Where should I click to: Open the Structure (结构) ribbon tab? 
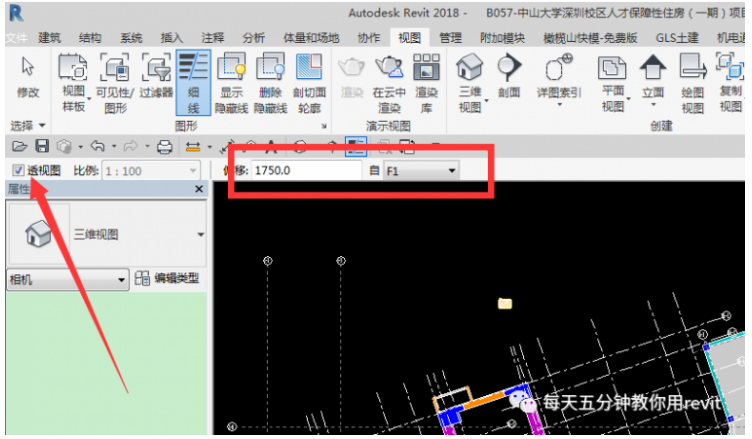tap(90, 37)
